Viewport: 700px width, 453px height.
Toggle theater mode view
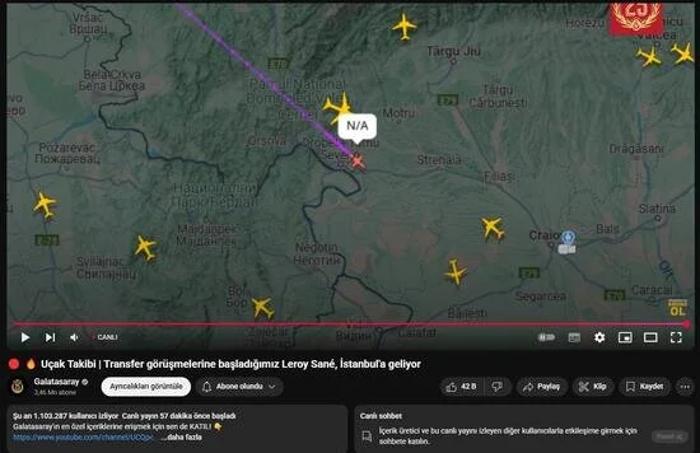tap(650, 337)
